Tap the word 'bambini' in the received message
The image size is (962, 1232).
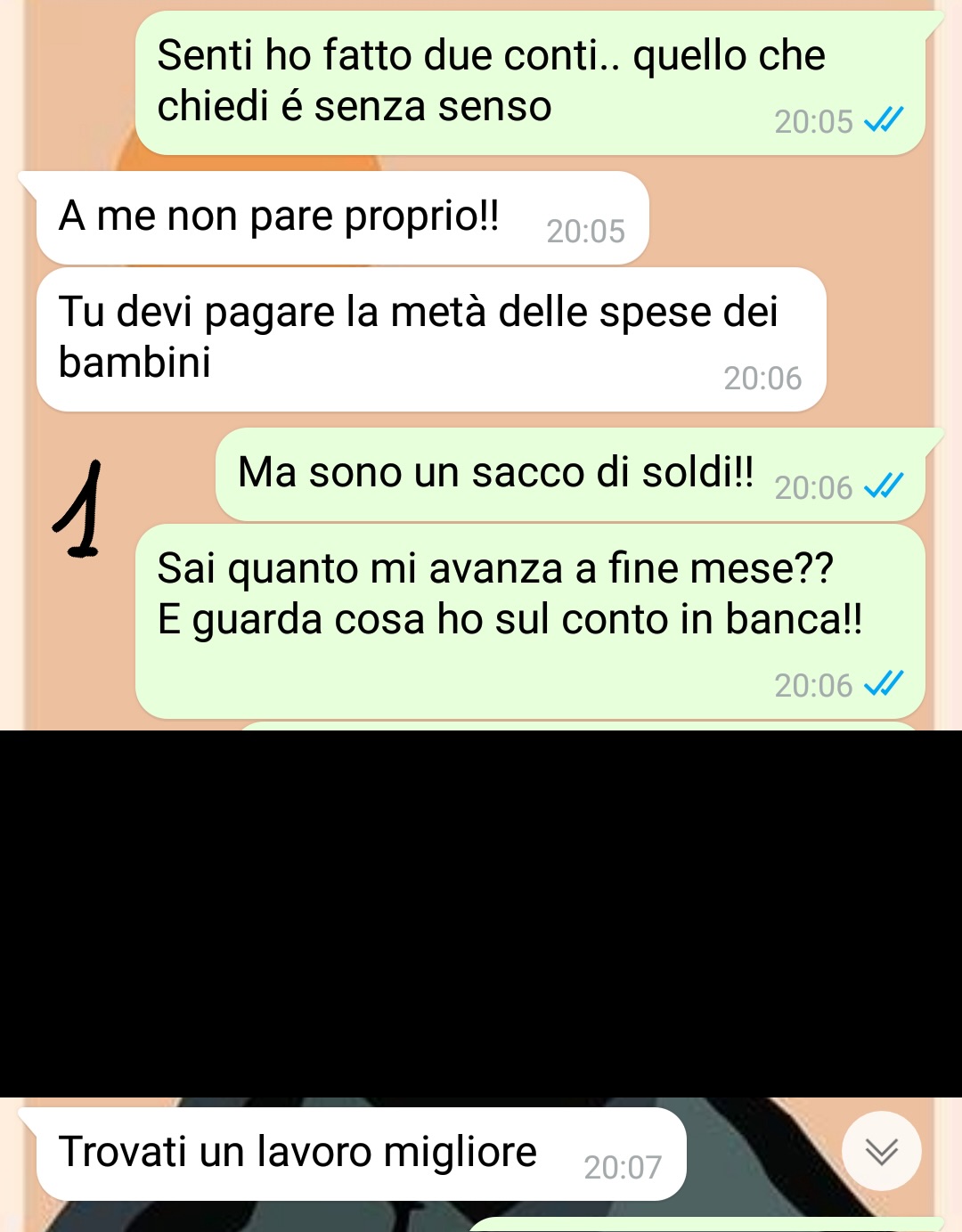135,362
